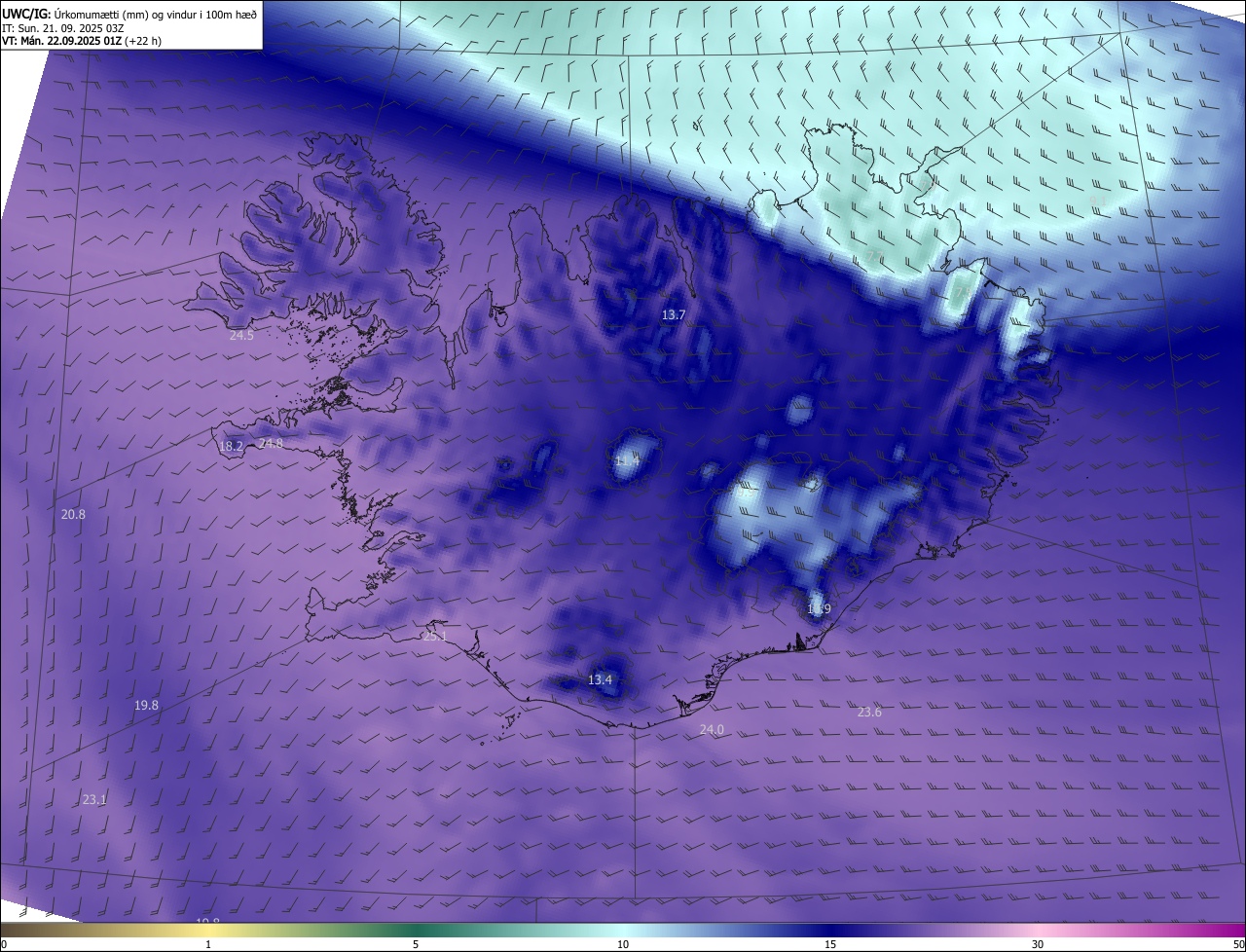Click the 23.6 value label southeast of Iceland

pyautogui.click(x=869, y=712)
